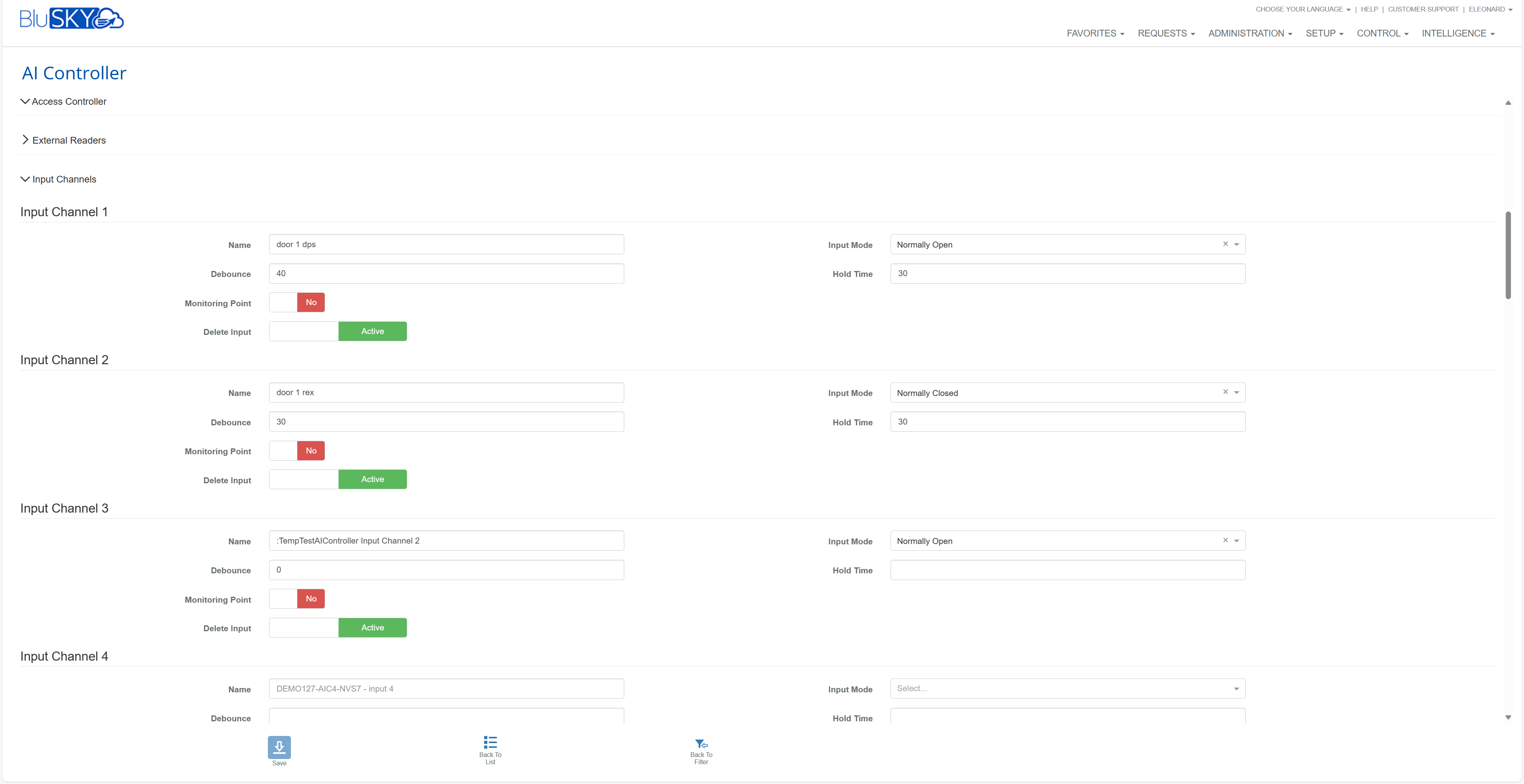Clear the Input Mode for Input Channel 3
1524x784 pixels.
1225,540
